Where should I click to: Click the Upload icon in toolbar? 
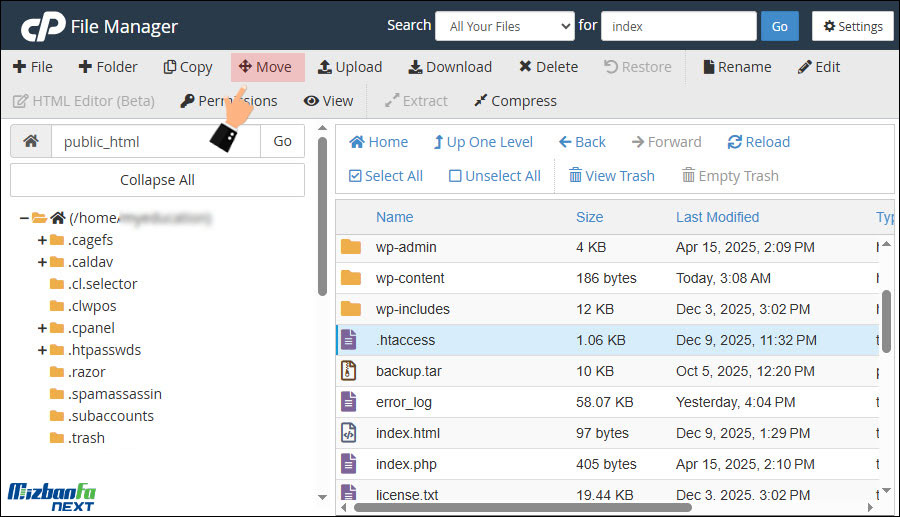coord(325,67)
